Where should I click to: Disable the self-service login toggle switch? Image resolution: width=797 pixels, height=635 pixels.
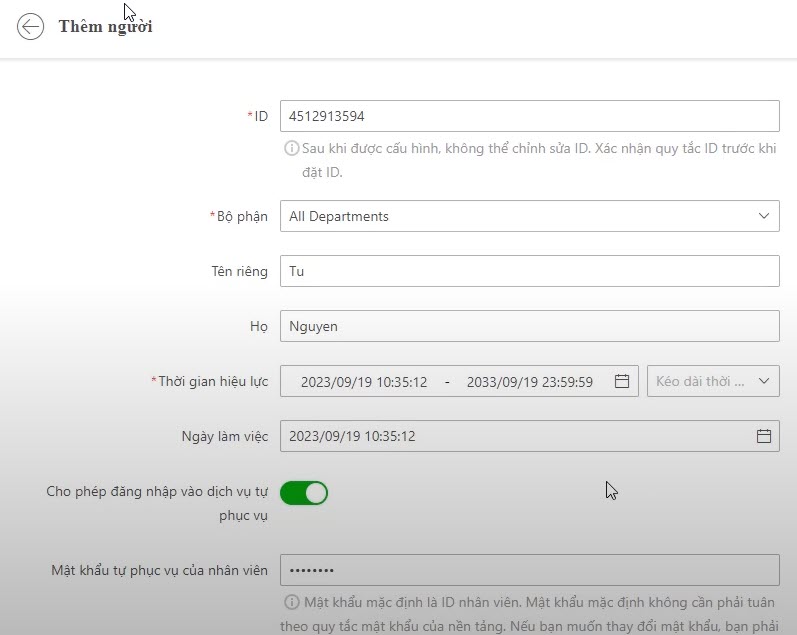coord(304,493)
